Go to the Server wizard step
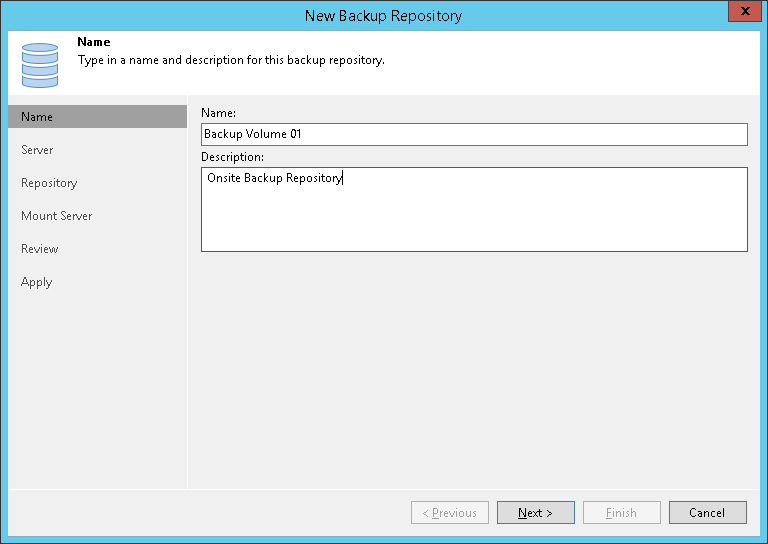768x544 pixels. tap(37, 150)
